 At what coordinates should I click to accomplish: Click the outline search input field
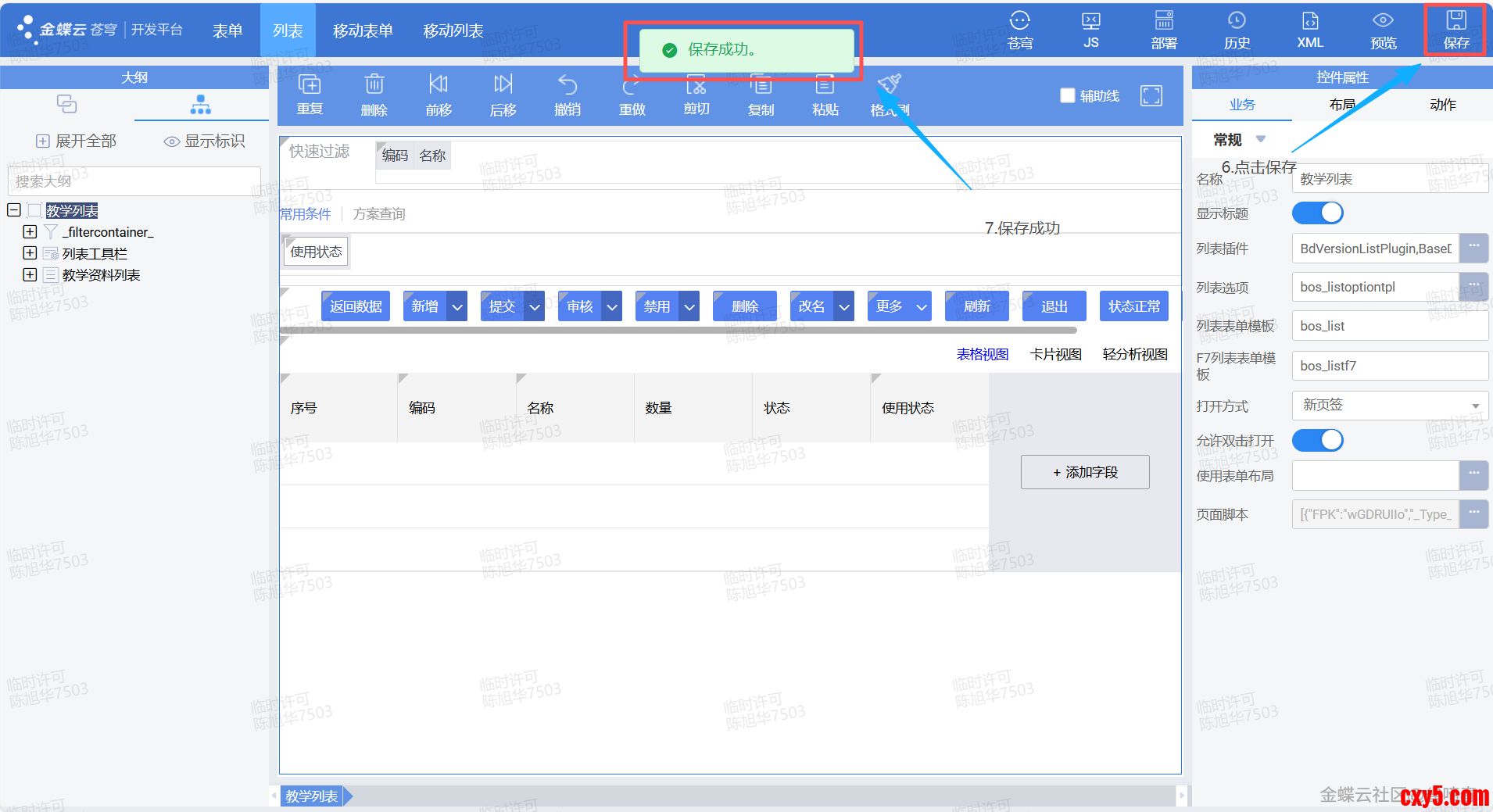tap(134, 181)
